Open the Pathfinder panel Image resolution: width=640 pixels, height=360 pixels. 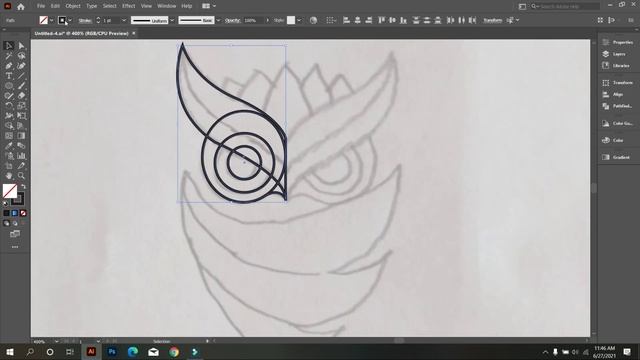[617, 106]
